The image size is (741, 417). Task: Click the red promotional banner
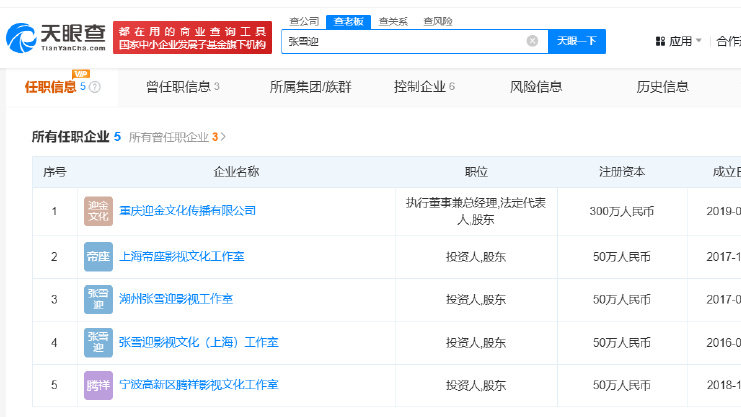pos(192,37)
